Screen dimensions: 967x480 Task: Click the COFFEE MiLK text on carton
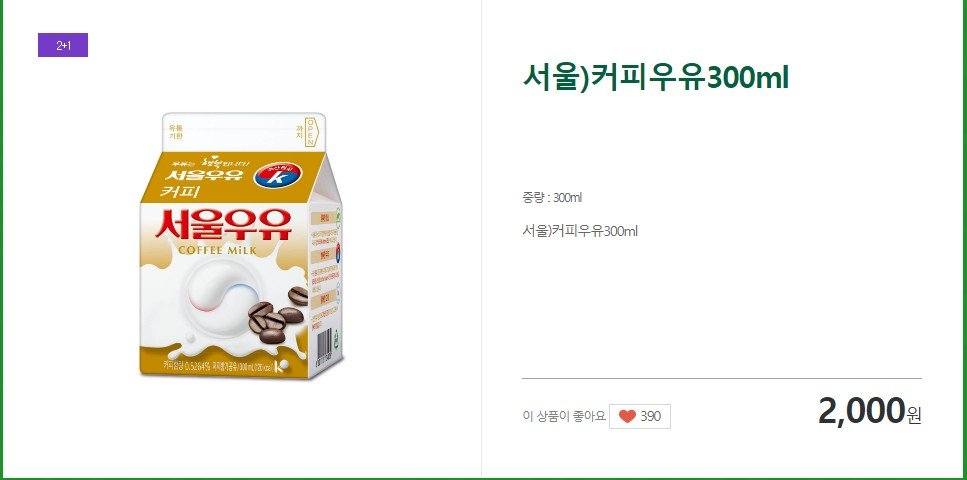[216, 250]
